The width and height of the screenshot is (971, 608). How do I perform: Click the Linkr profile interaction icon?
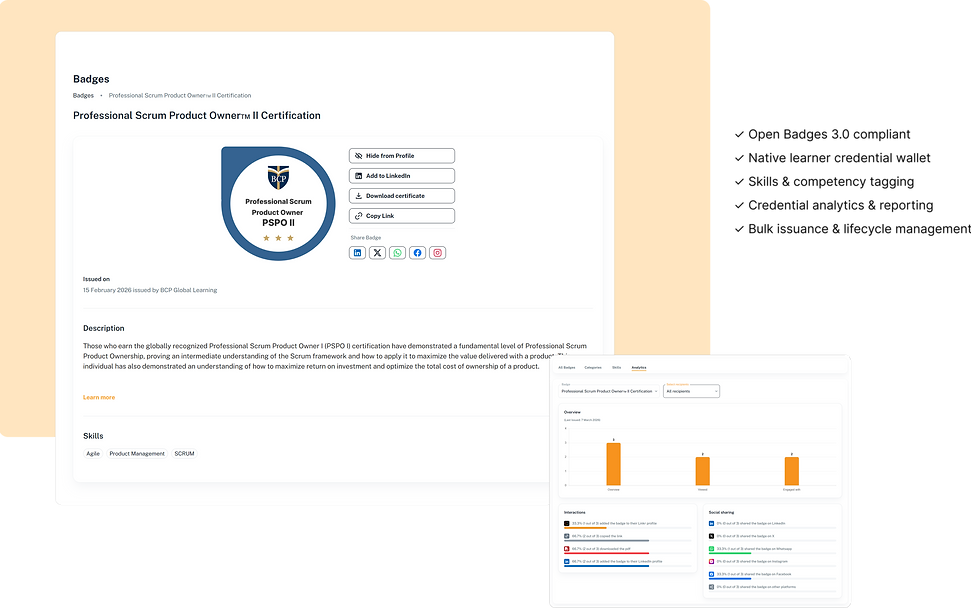click(x=567, y=524)
